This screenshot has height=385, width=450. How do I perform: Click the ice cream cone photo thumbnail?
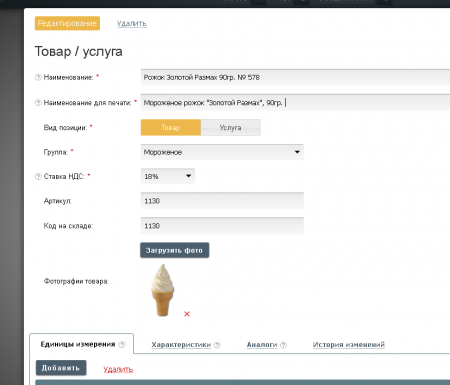point(163,290)
